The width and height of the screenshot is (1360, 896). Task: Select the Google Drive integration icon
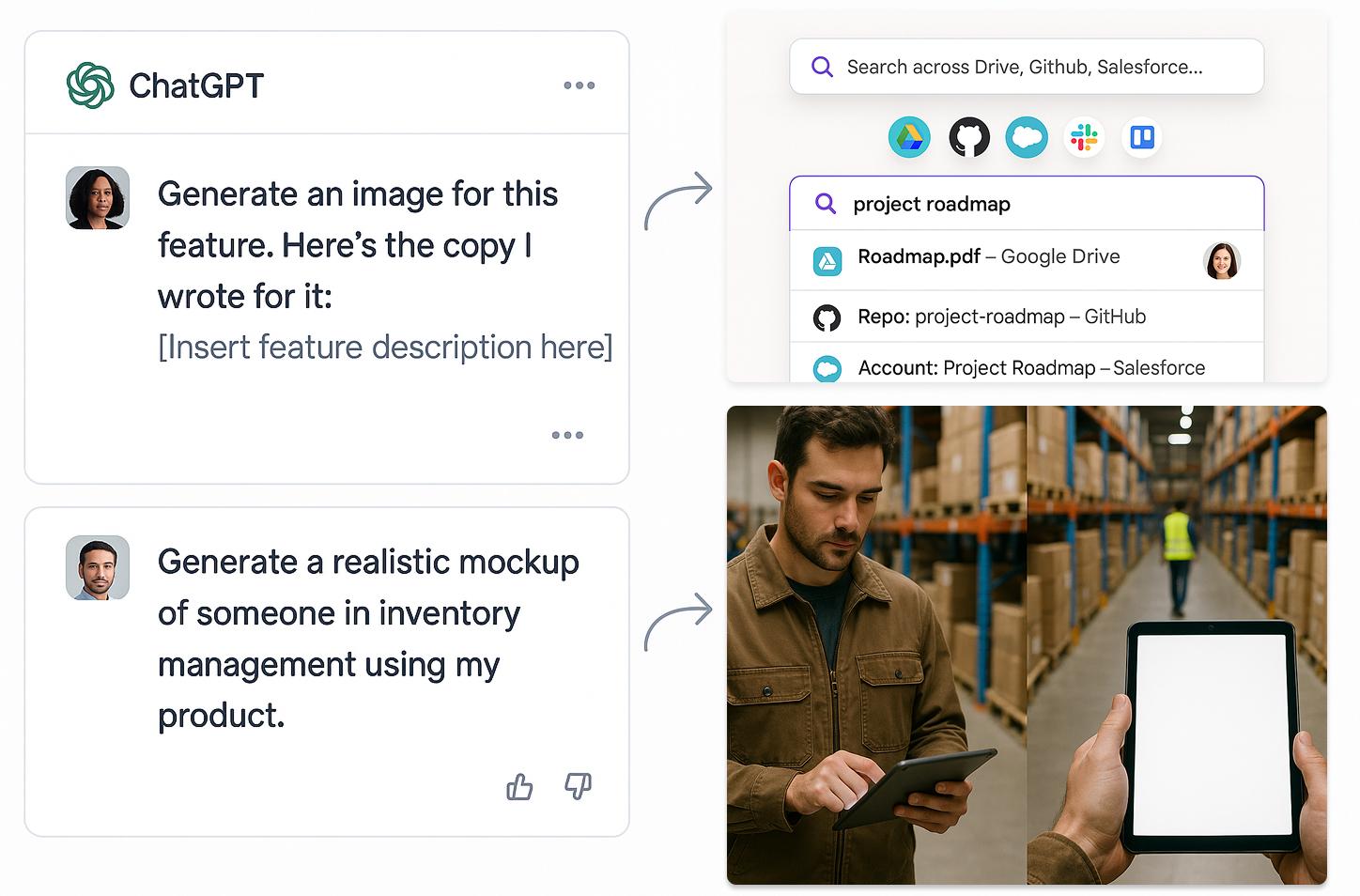click(909, 138)
